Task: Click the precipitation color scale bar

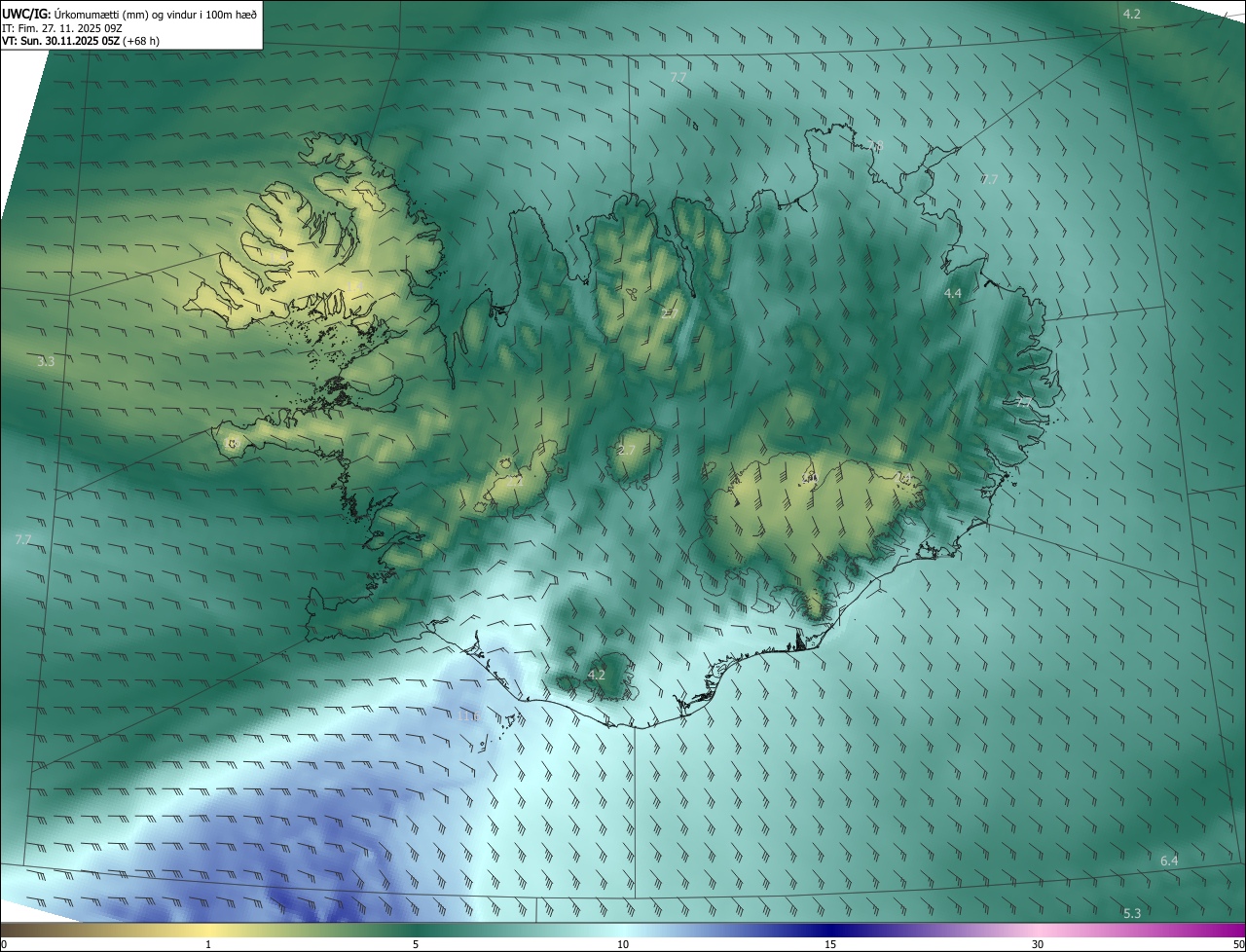Action: 623,930
